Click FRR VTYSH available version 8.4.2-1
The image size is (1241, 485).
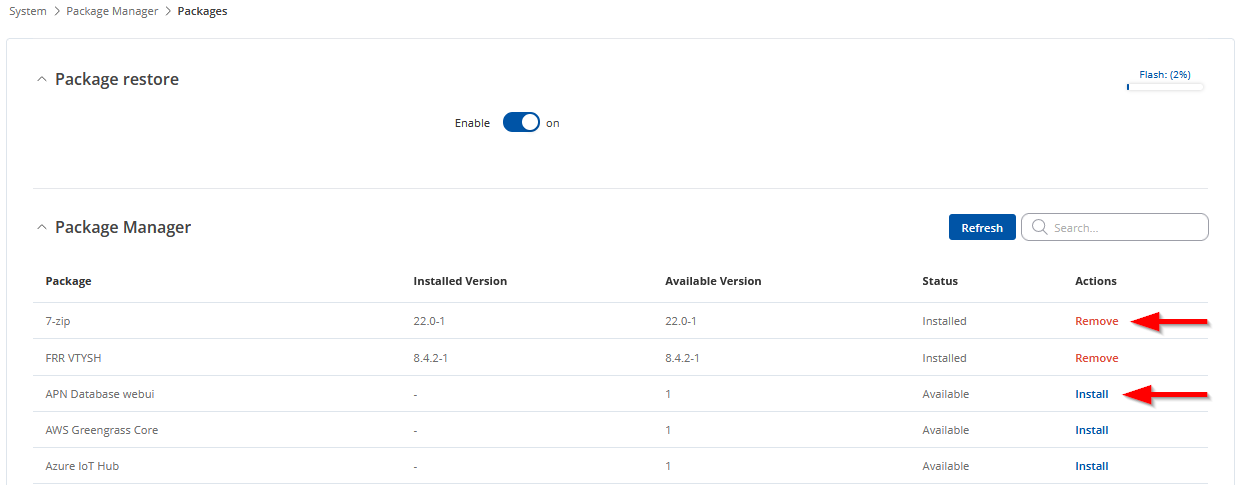(x=684, y=357)
